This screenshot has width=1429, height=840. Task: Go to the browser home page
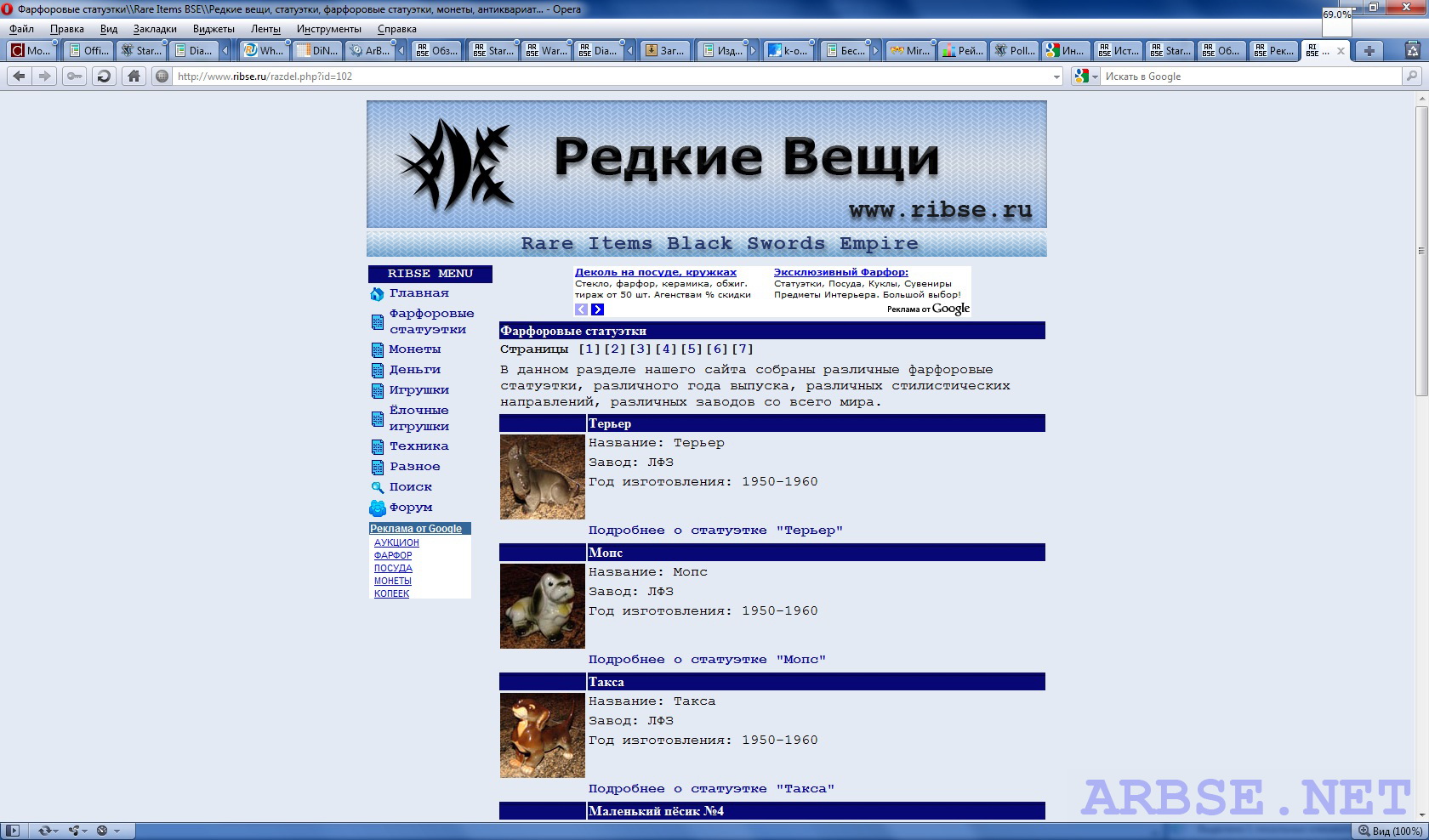tap(134, 76)
